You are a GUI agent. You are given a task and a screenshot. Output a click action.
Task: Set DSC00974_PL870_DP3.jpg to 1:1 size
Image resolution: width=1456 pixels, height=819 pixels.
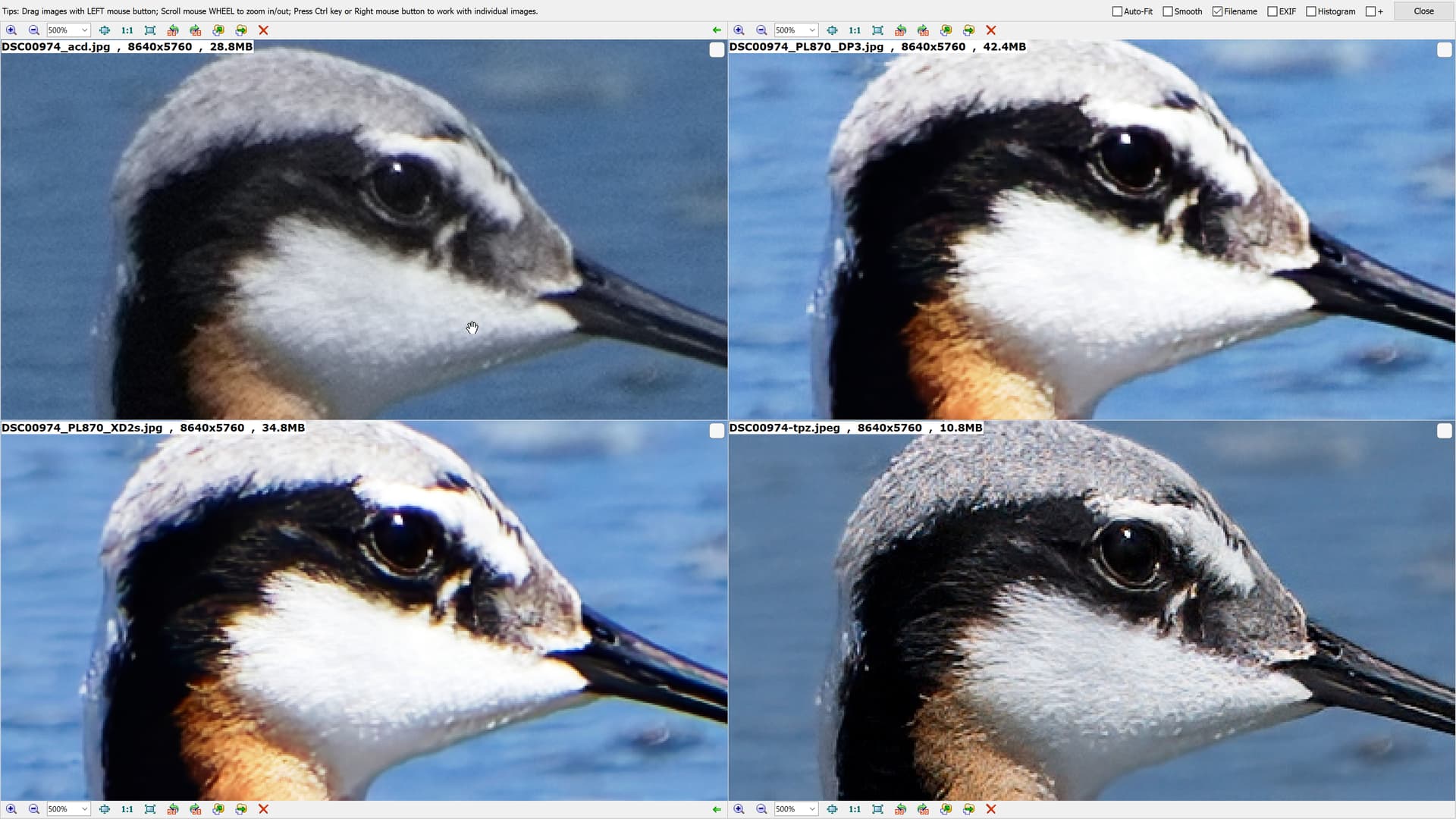coord(855,30)
